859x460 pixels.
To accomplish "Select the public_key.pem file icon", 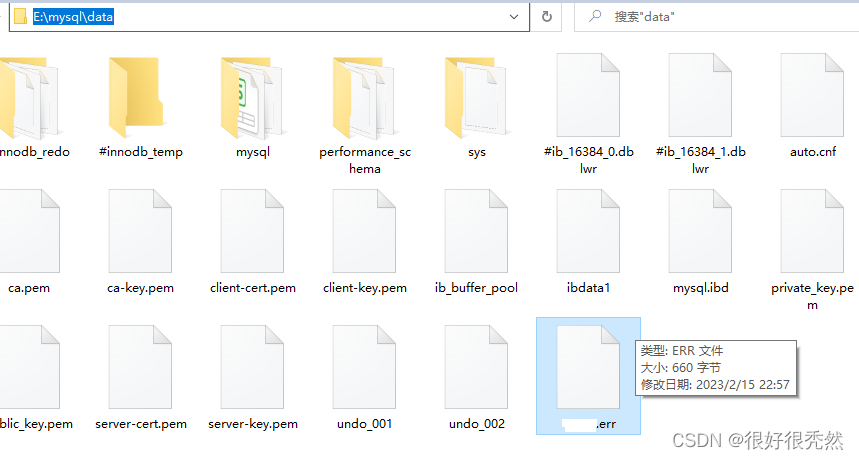I will click(28, 367).
